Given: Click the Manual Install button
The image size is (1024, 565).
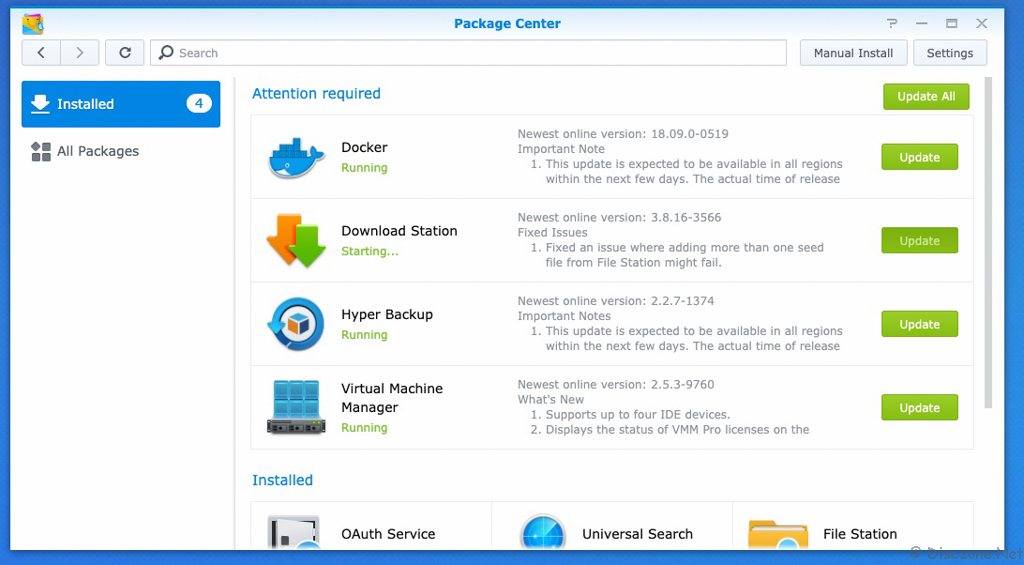Looking at the screenshot, I should click(853, 53).
